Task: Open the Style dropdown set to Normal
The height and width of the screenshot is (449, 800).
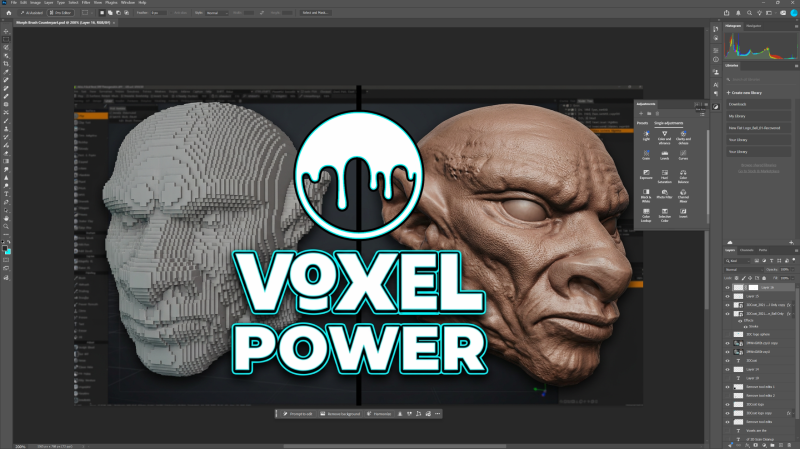Action: pyautogui.click(x=217, y=13)
